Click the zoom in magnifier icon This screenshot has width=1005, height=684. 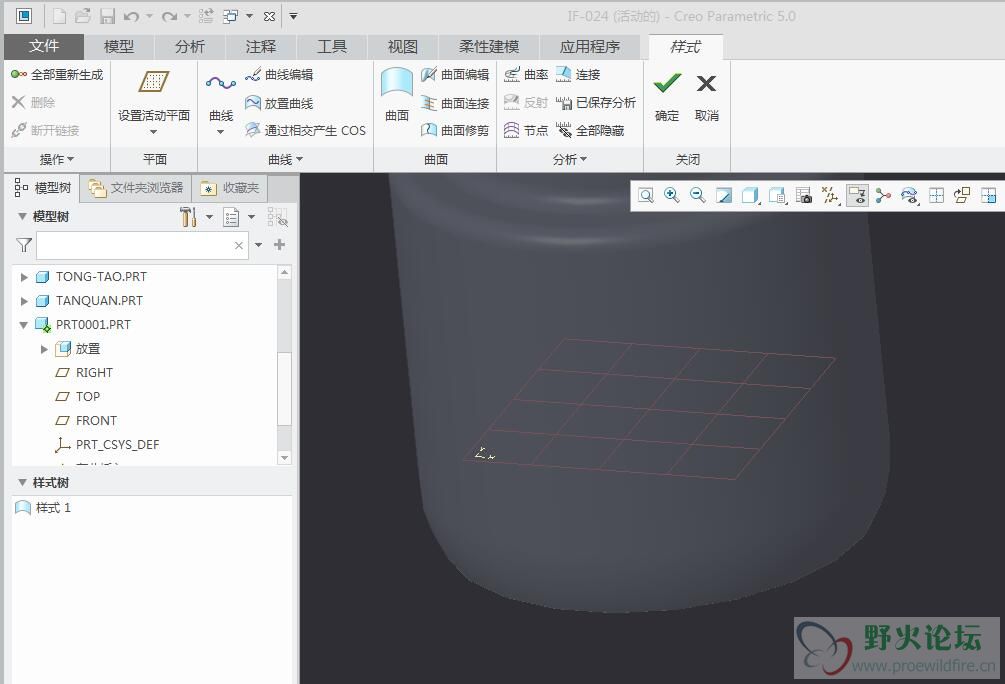click(x=672, y=196)
